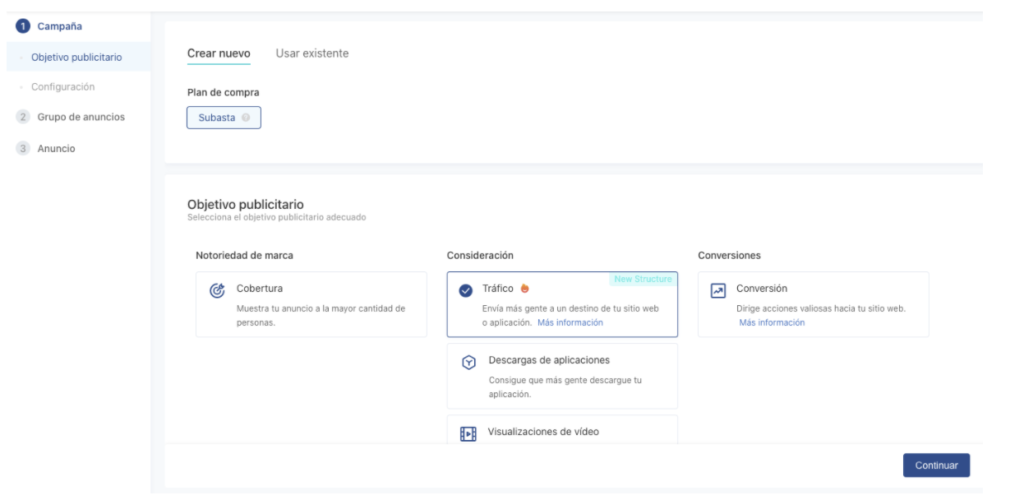
Task: Go to the Anuncio step
Action: click(x=56, y=148)
